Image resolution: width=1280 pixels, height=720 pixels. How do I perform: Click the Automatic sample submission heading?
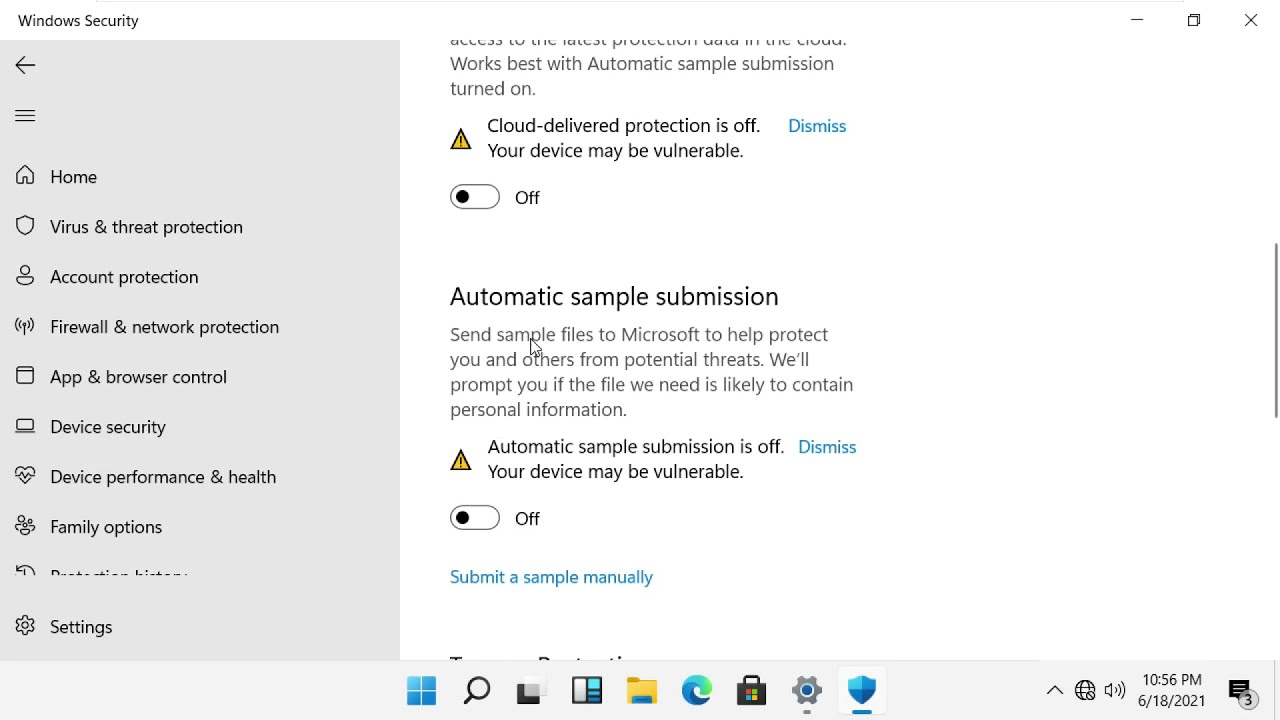click(614, 297)
